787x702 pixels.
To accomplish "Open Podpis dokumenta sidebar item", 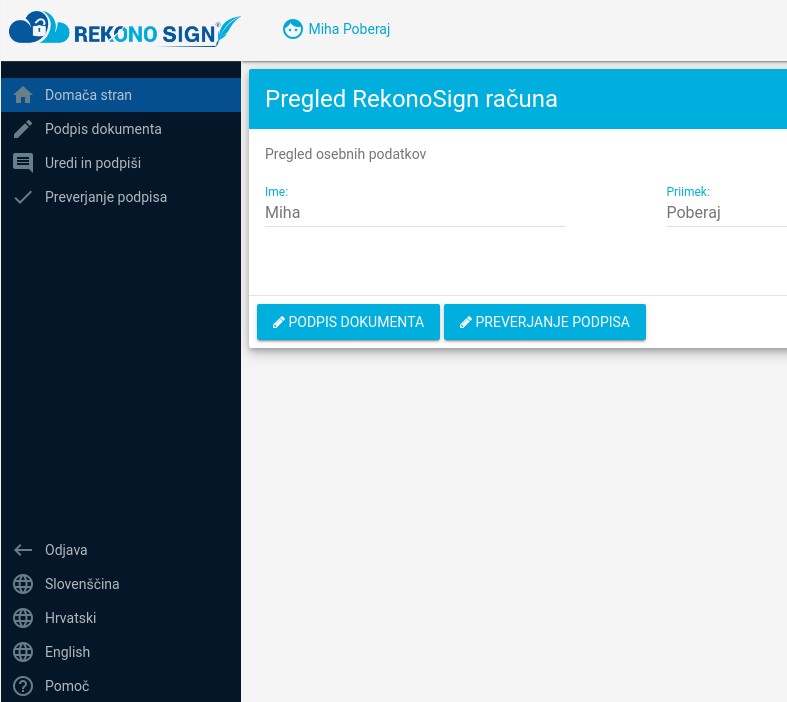I will (x=121, y=129).
